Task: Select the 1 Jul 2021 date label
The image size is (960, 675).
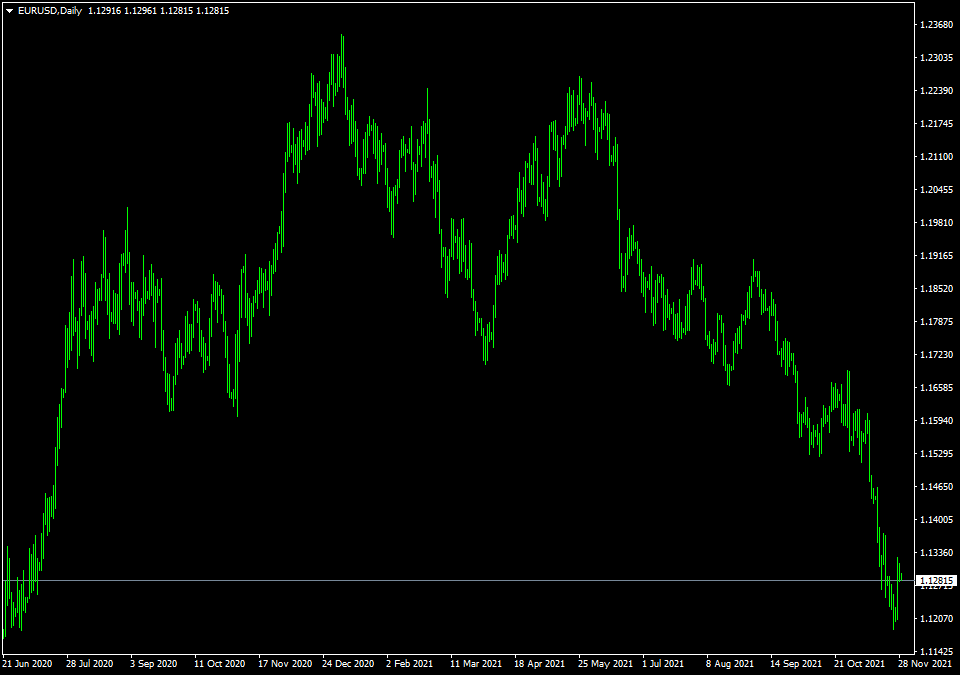Action: pyautogui.click(x=663, y=664)
